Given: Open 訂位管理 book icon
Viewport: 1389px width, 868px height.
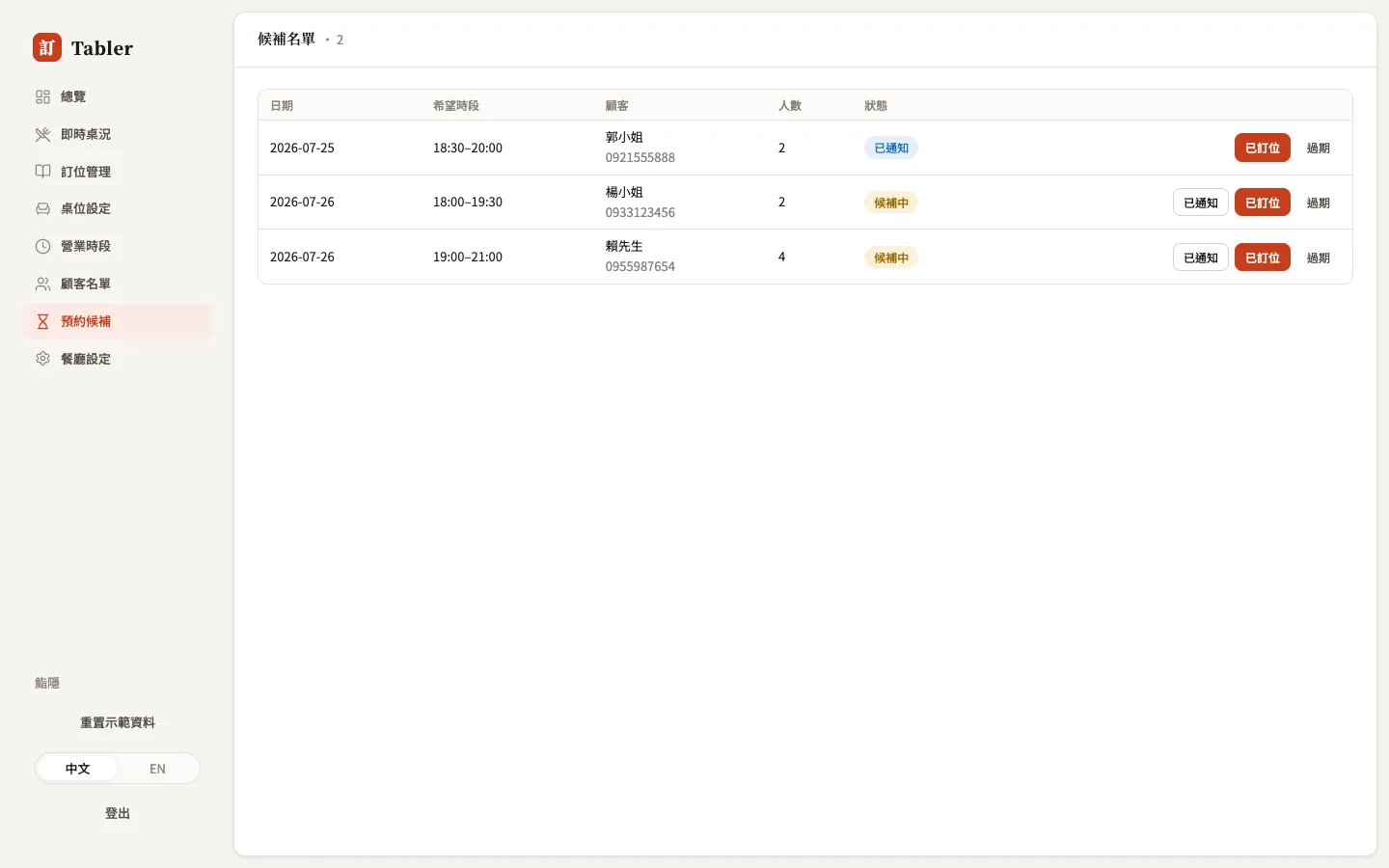Looking at the screenshot, I should point(42,172).
